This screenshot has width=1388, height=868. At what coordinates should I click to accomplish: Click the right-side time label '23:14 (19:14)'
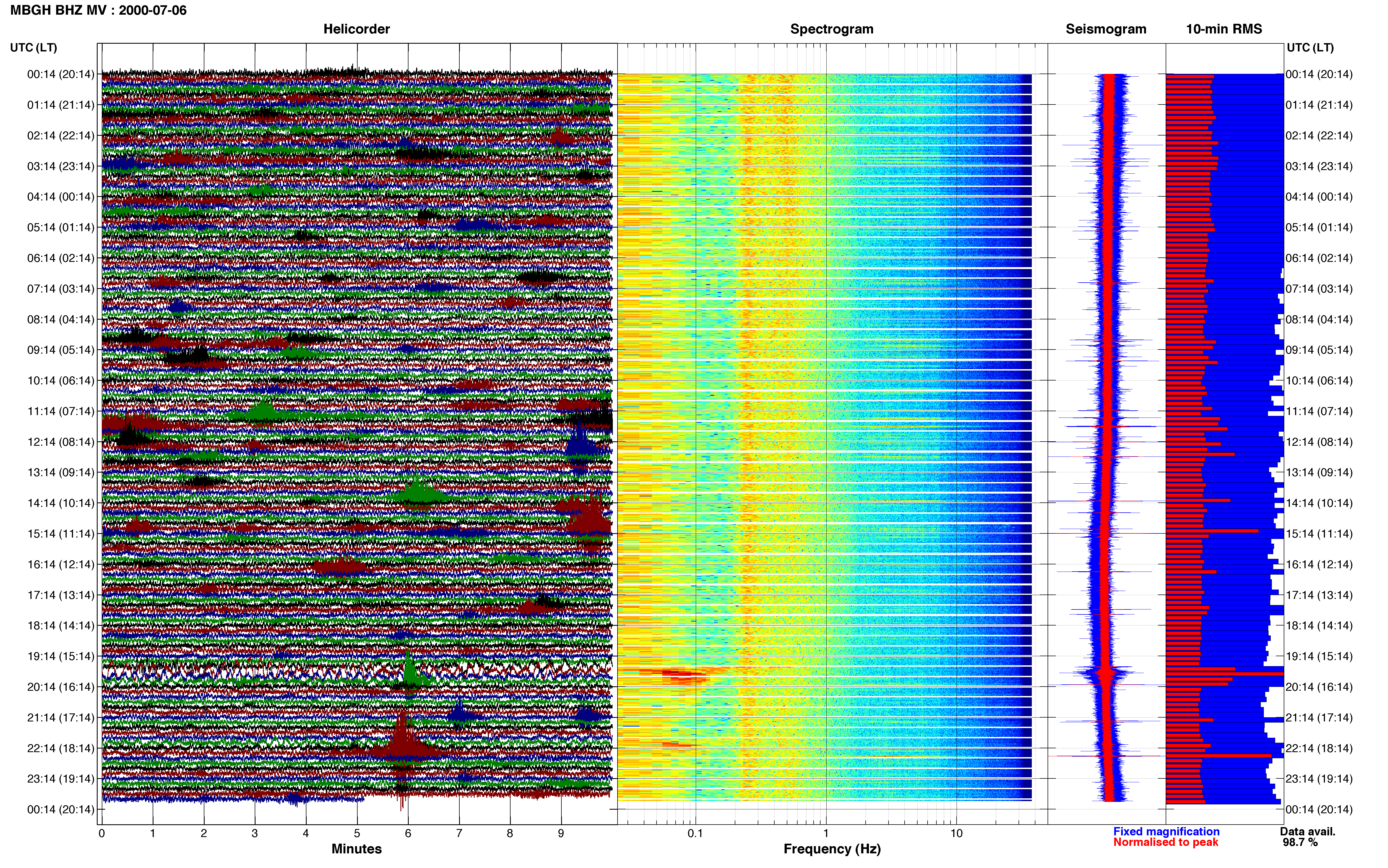1319,778
